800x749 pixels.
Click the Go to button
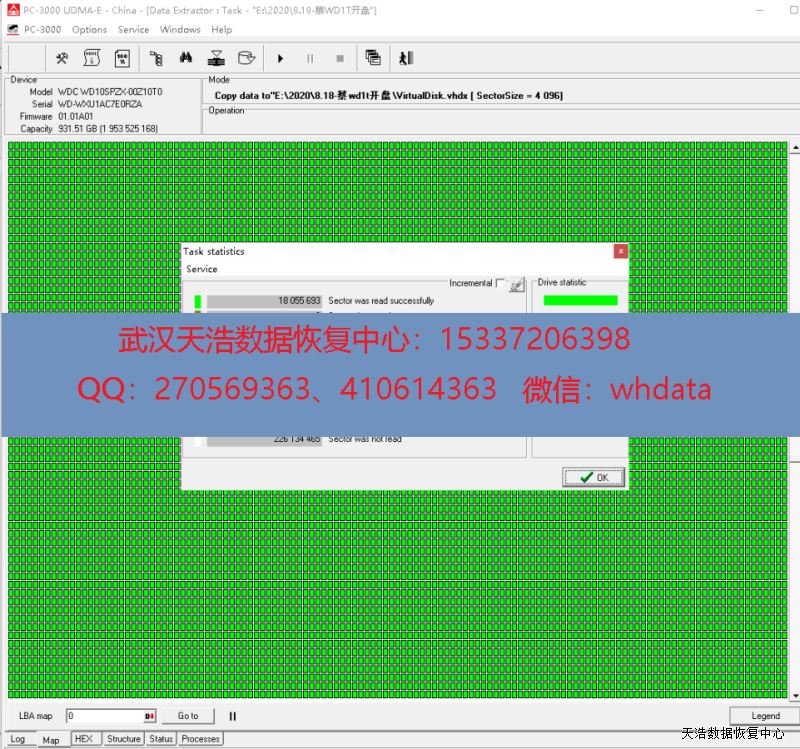(x=188, y=716)
